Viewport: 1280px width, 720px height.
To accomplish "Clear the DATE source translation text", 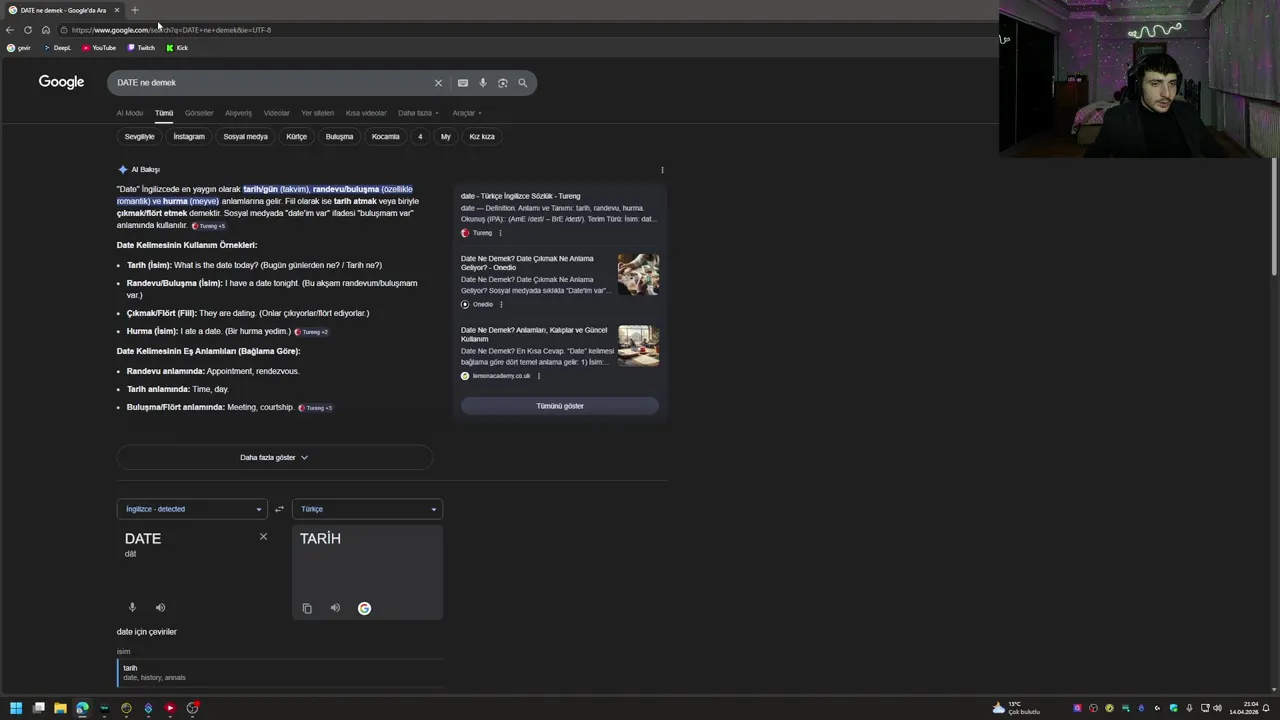I will 263,537.
